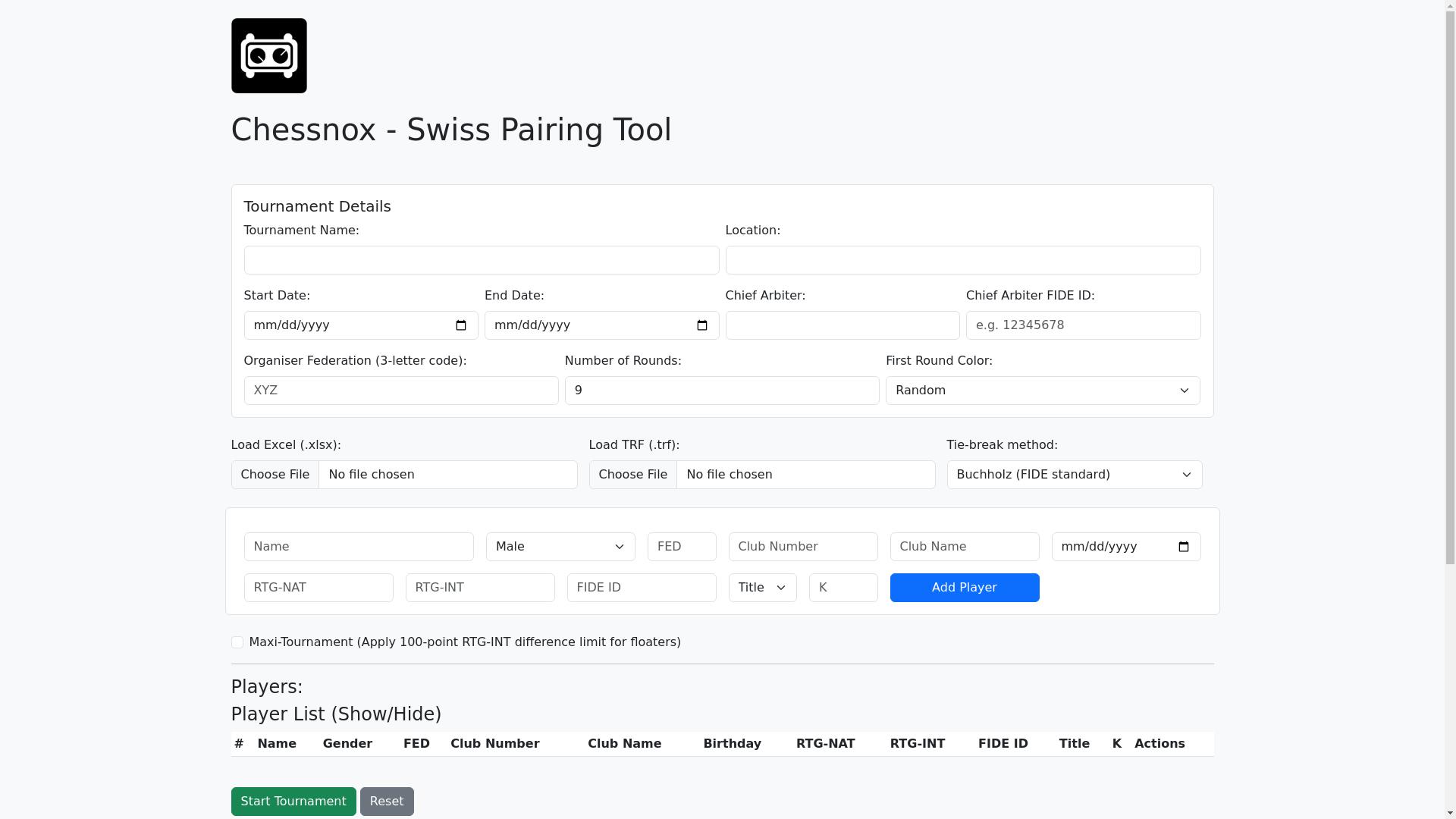The width and height of the screenshot is (1456, 819).
Task: Click the Chief Arbiter FIDE ID field
Action: click(1084, 325)
